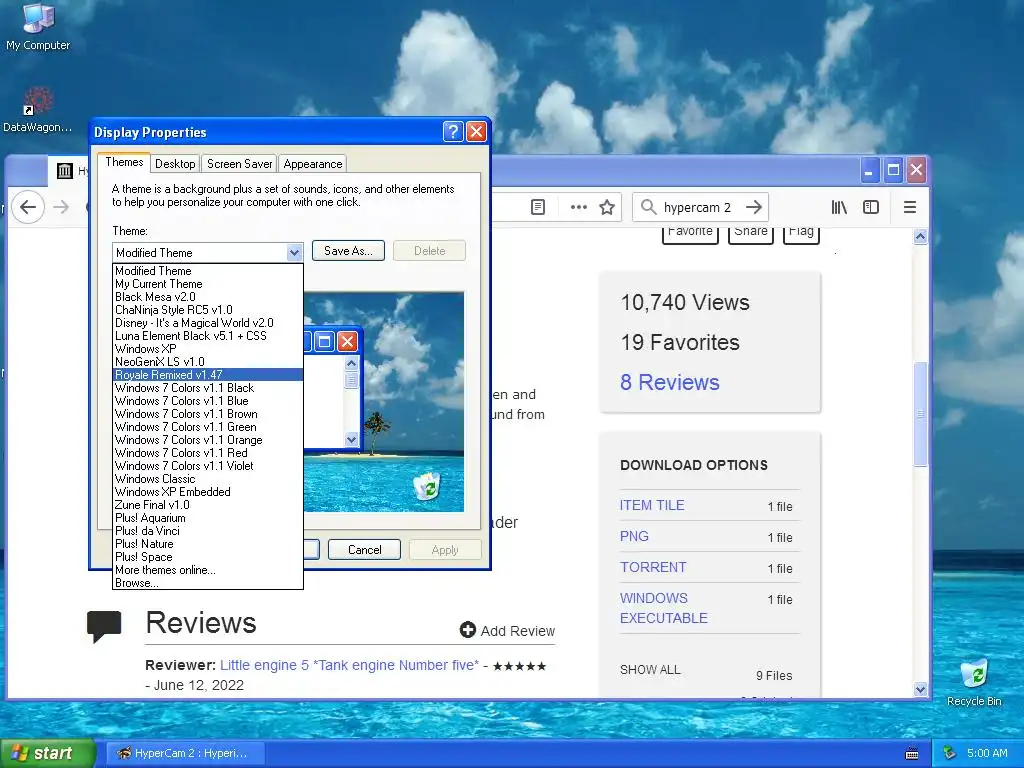Select Windows 7 Colors v1.1 Red
The image size is (1024, 768).
(x=208, y=453)
